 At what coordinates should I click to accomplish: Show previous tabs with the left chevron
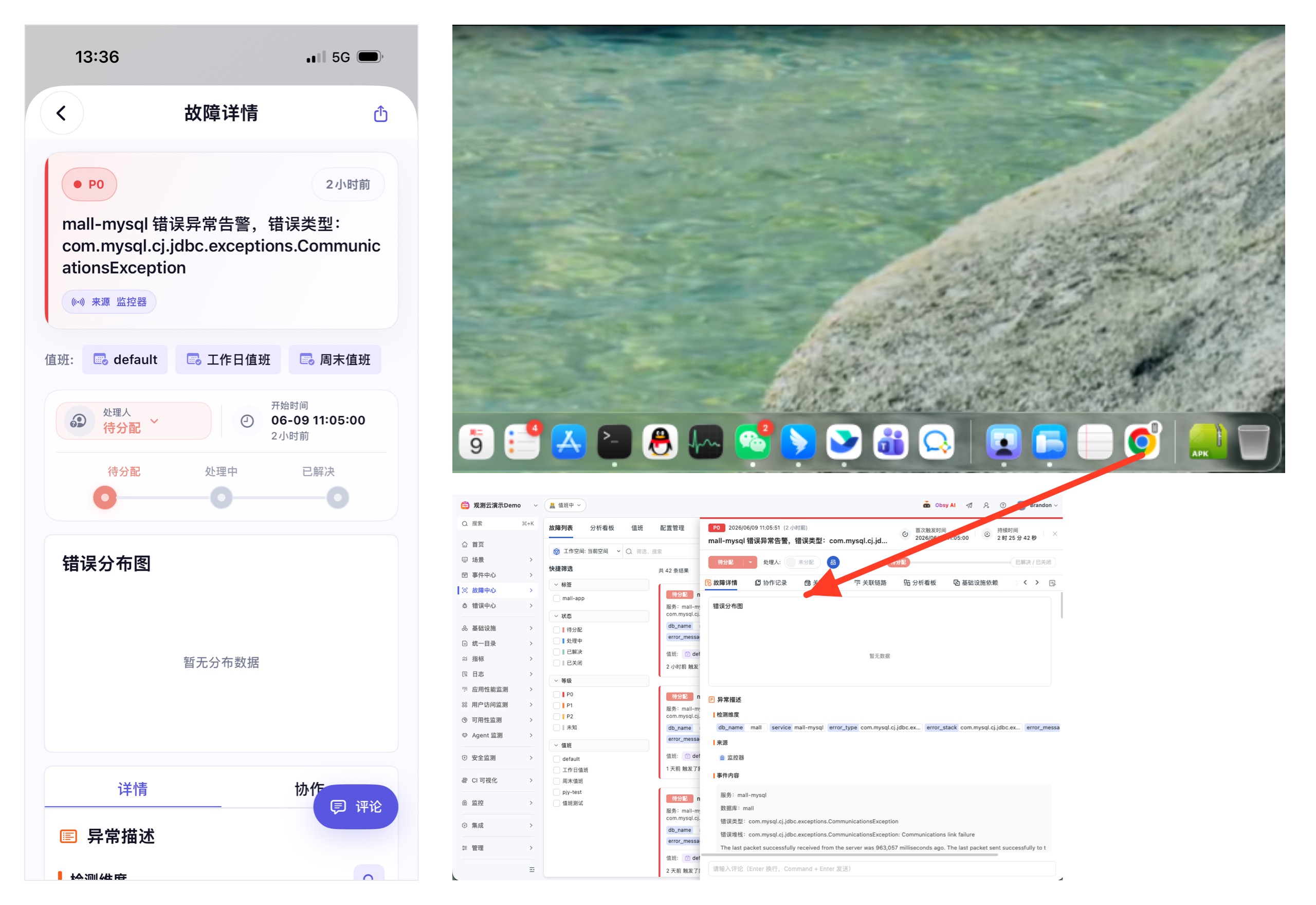pos(1025,583)
